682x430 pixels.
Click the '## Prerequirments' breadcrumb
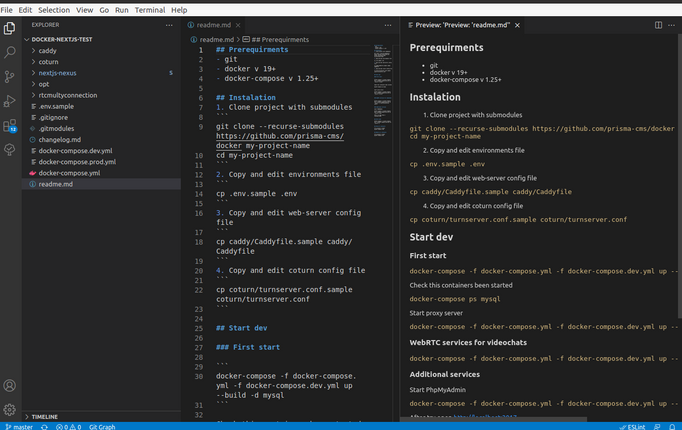coord(280,40)
